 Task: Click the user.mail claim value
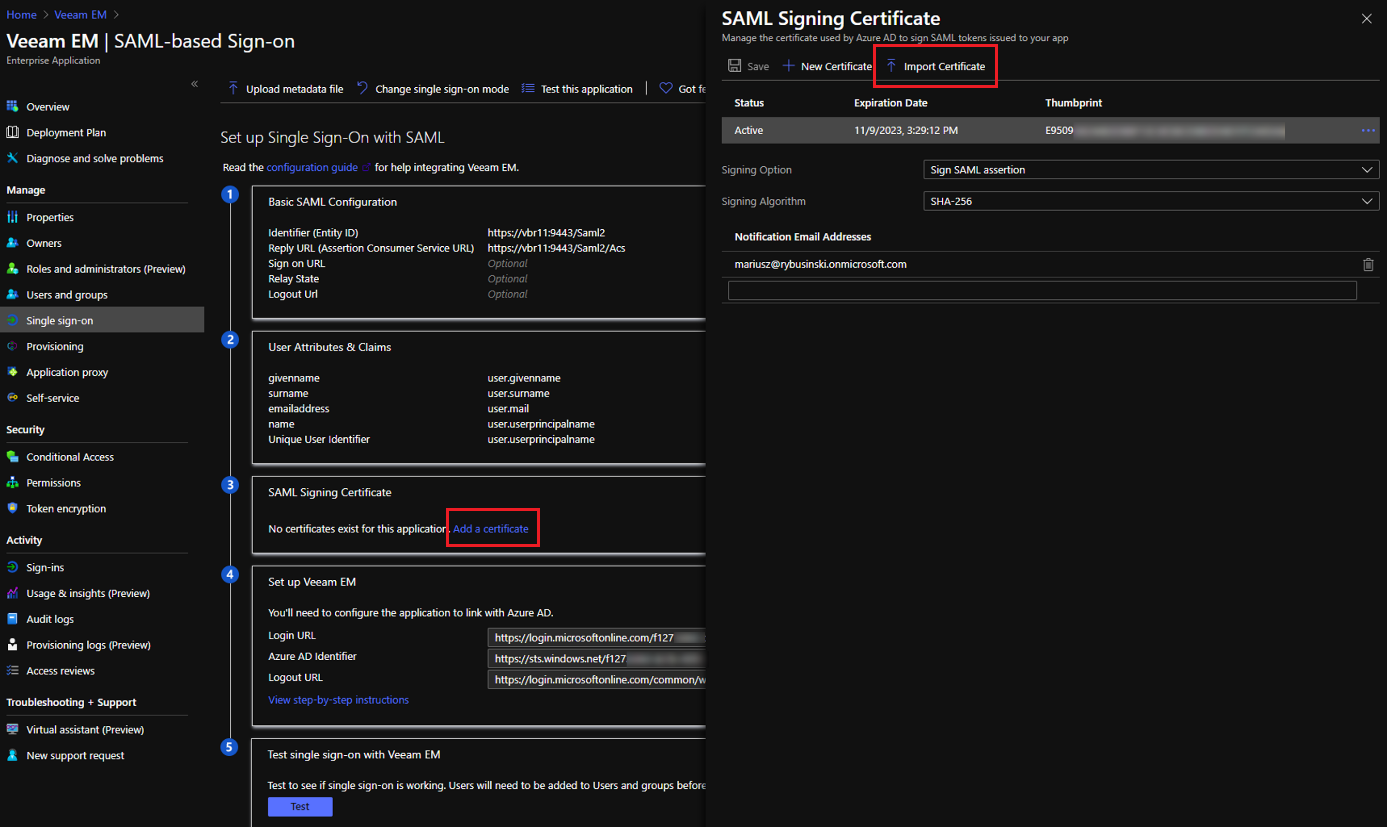508,409
